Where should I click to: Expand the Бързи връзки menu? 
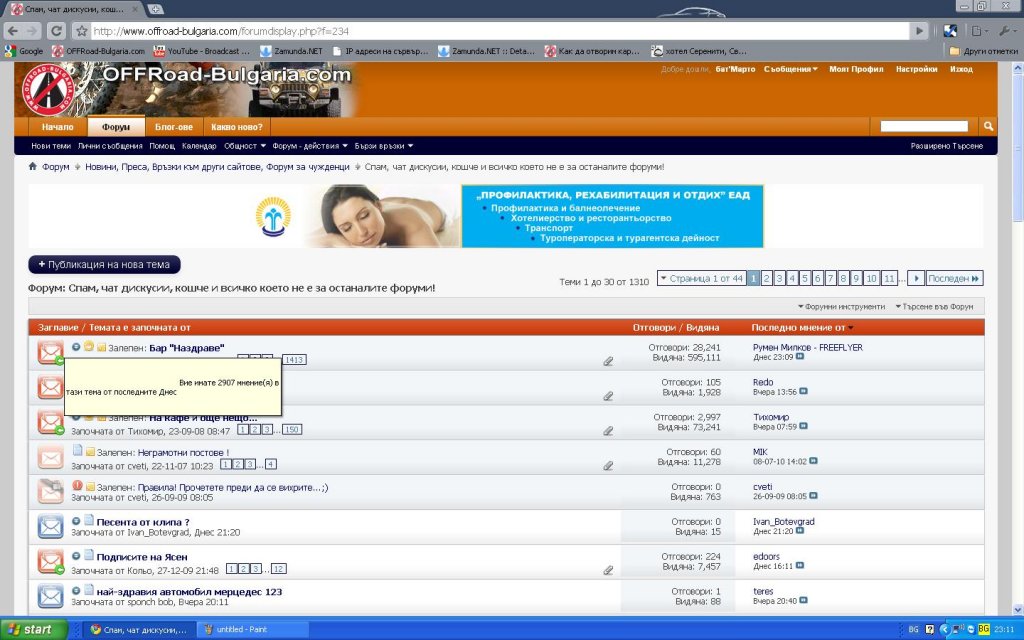click(x=379, y=146)
